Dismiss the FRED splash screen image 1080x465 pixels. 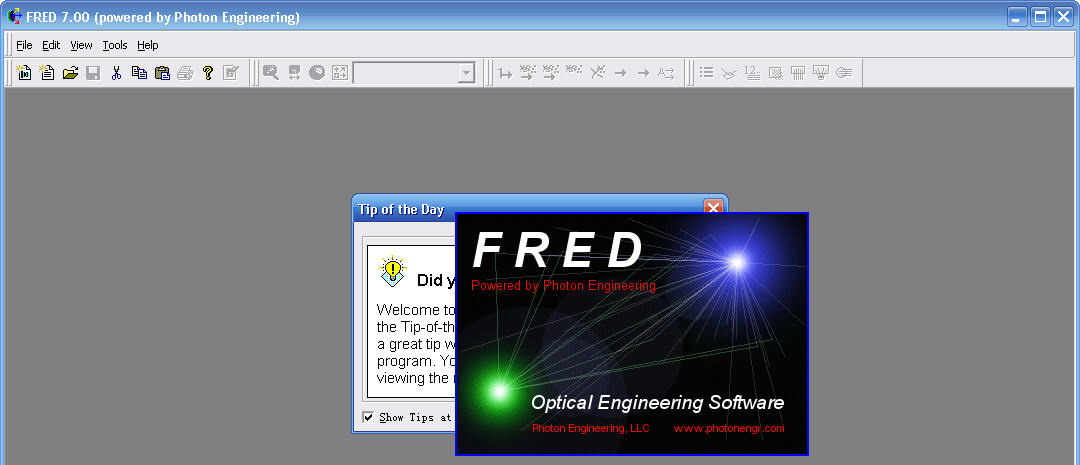click(632, 334)
